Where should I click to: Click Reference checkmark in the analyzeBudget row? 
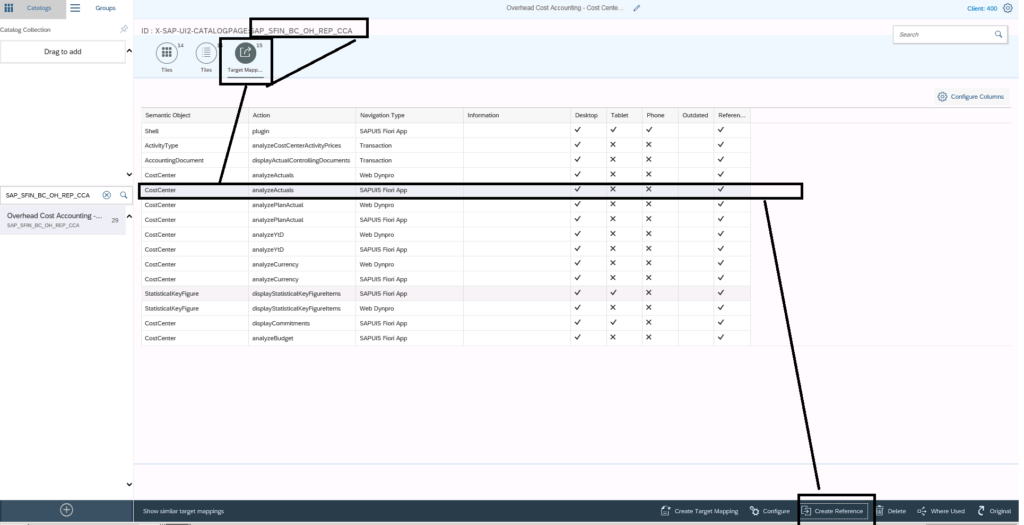tap(721, 338)
